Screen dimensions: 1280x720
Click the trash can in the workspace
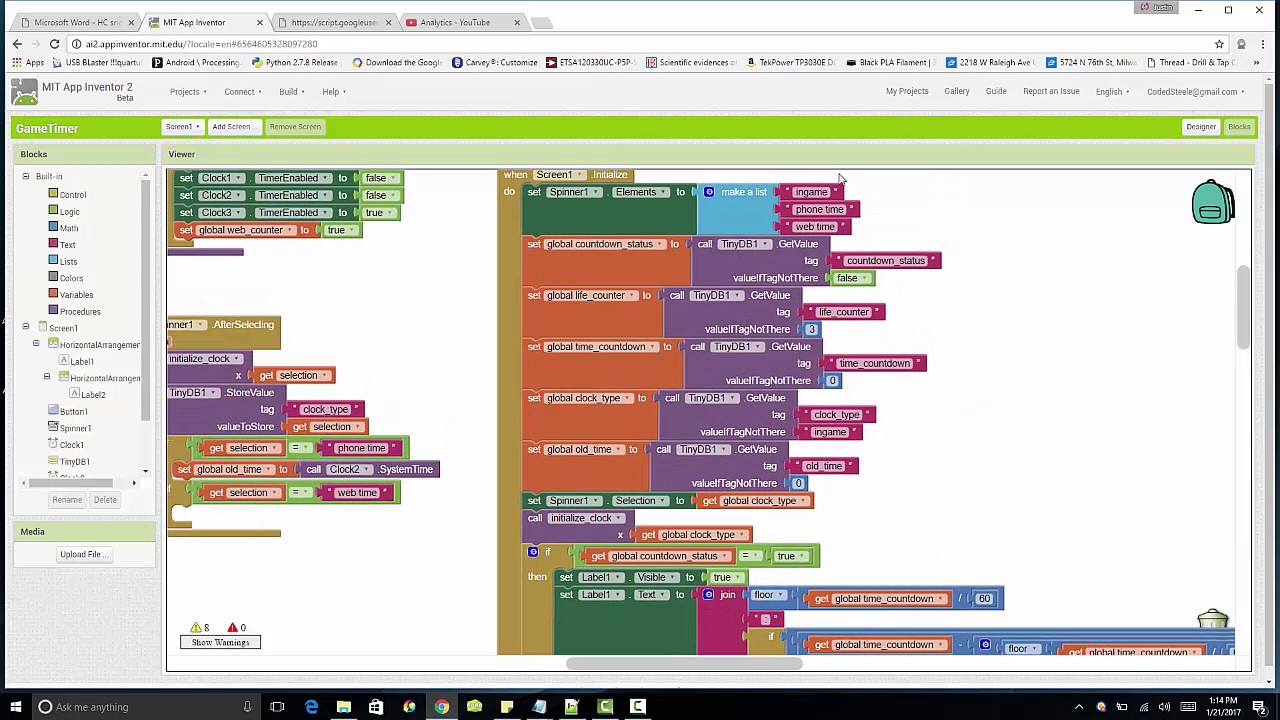(x=1213, y=619)
